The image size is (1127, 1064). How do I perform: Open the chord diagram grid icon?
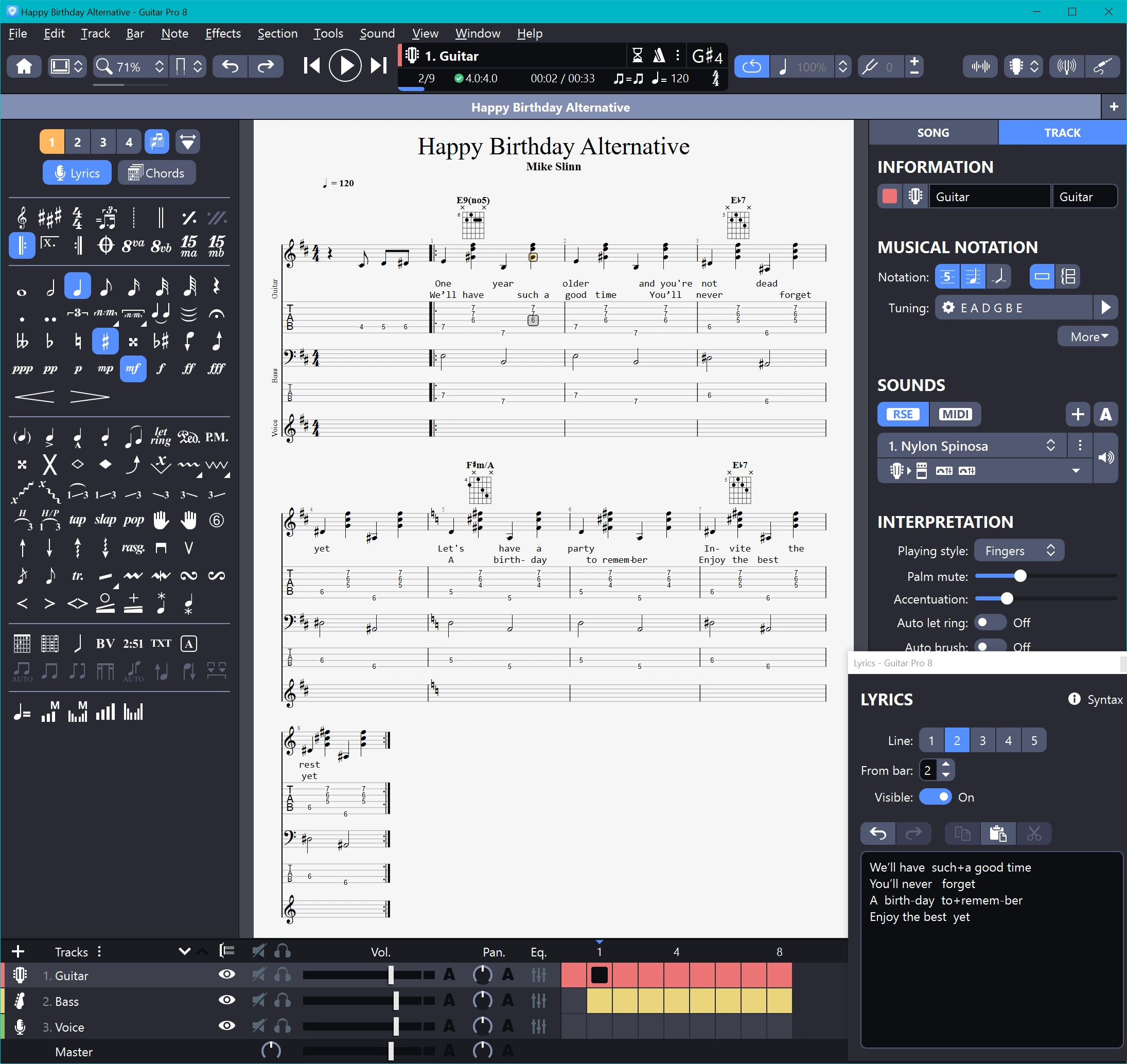pos(22,644)
